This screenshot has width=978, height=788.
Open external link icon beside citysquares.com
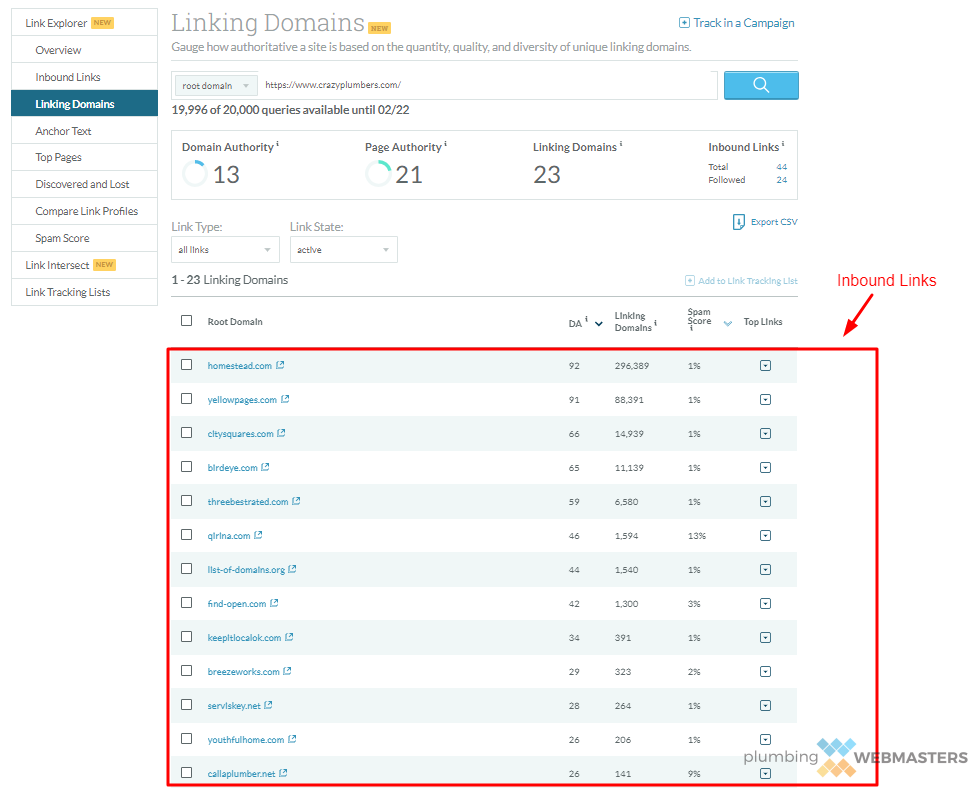281,433
